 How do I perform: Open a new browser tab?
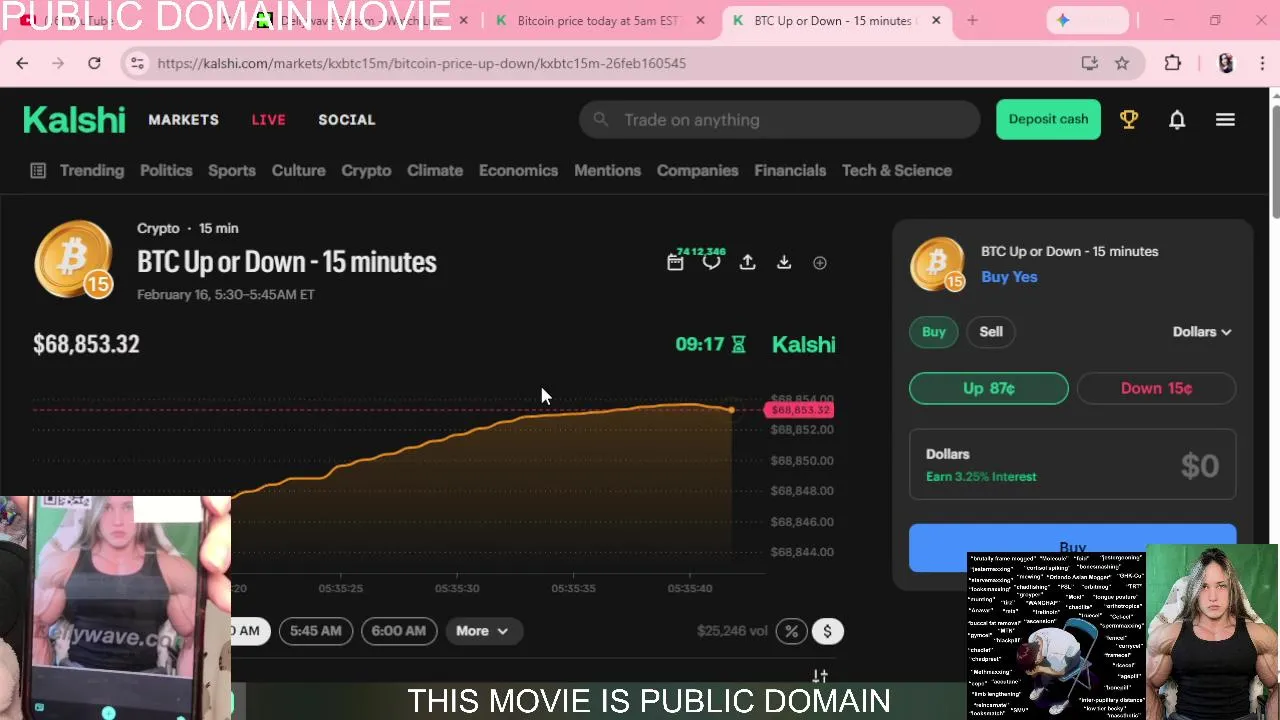tap(972, 20)
